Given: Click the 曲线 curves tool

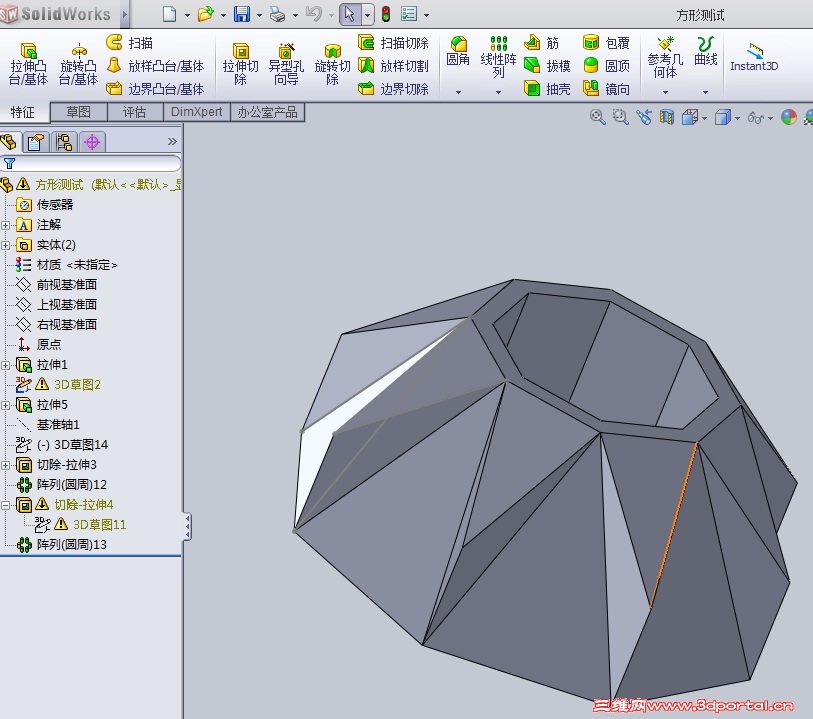Looking at the screenshot, I should click(x=706, y=51).
